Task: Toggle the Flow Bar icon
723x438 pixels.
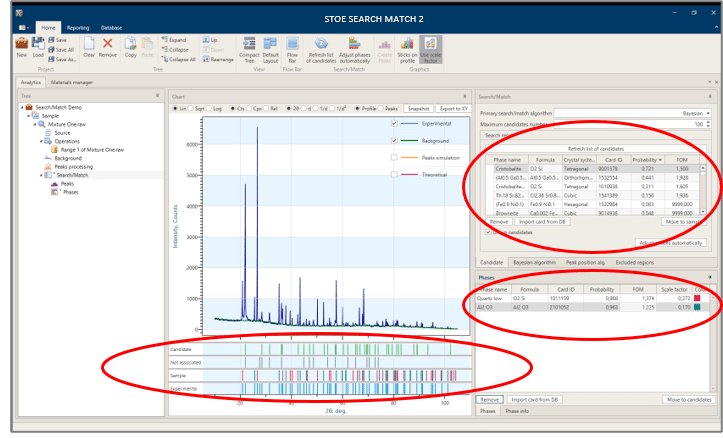Action: pyautogui.click(x=292, y=43)
